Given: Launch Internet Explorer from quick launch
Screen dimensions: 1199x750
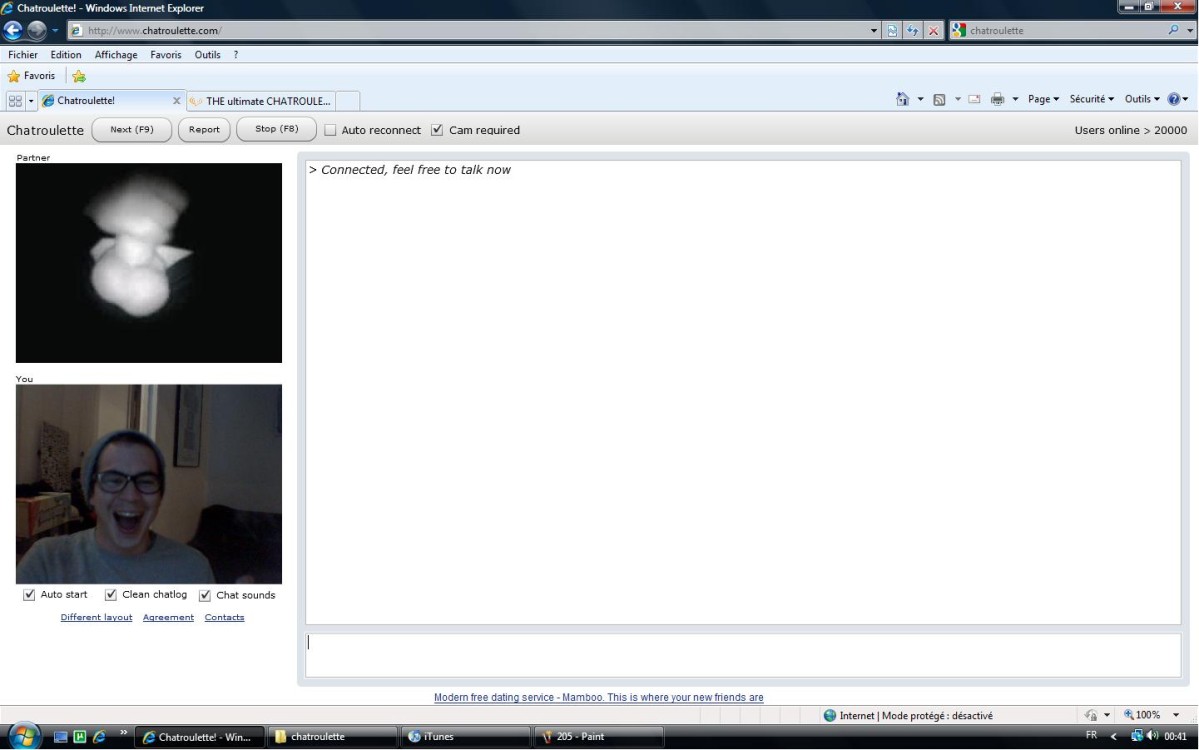Looking at the screenshot, I should point(99,737).
